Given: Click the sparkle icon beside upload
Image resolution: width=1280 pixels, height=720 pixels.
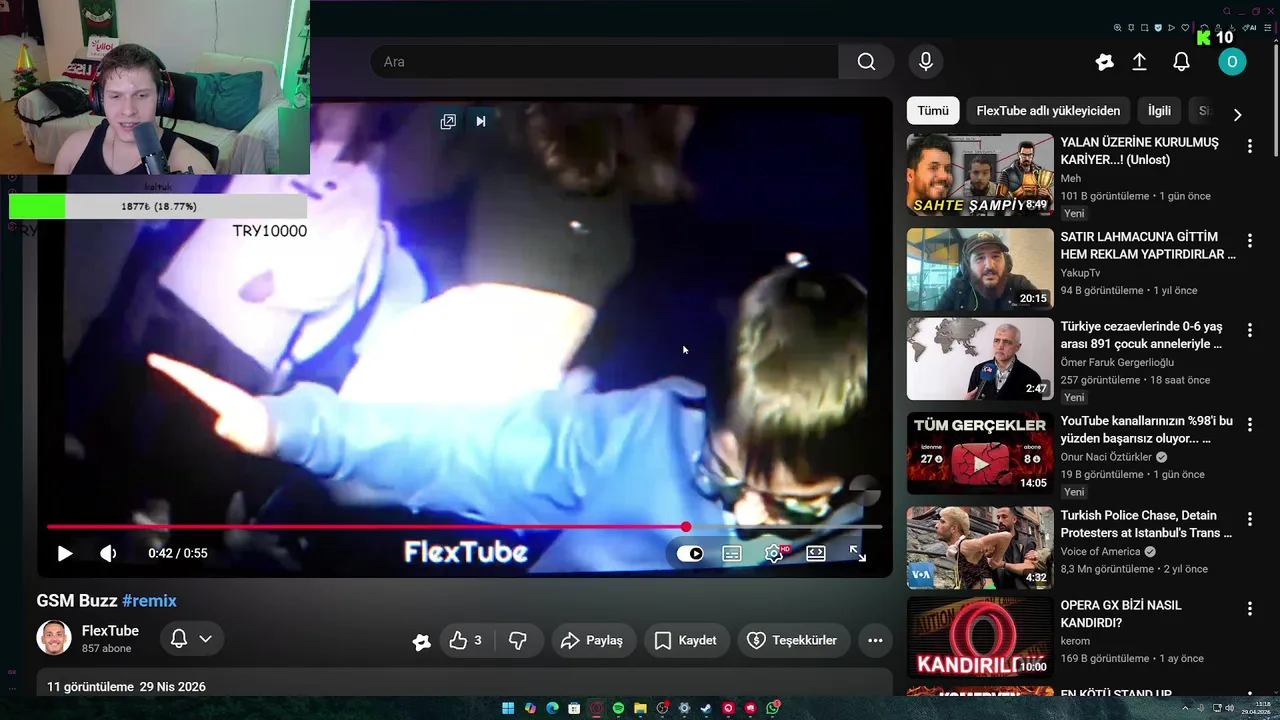Looking at the screenshot, I should point(1104,62).
